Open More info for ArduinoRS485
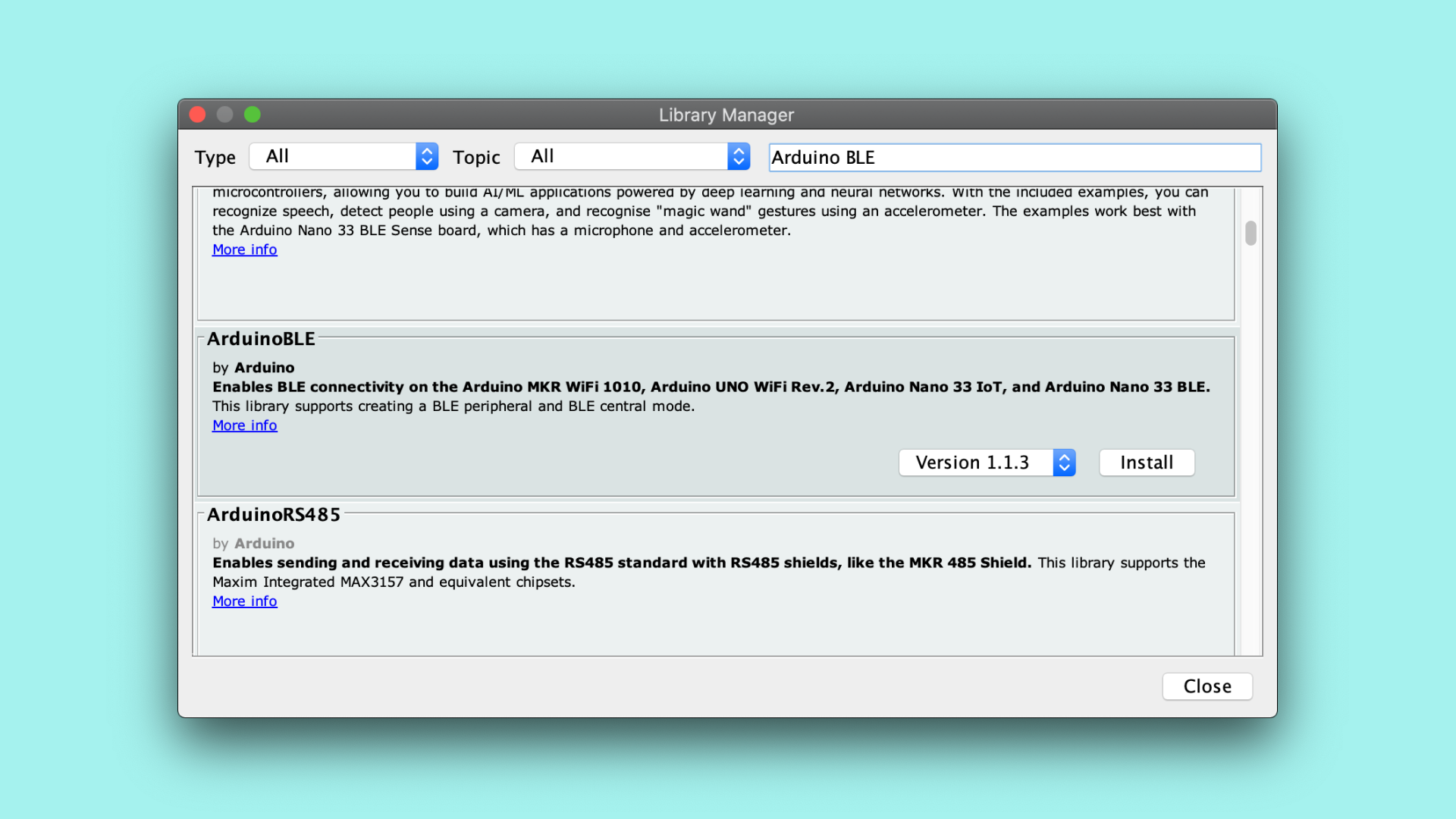Image resolution: width=1456 pixels, height=819 pixels. (244, 601)
